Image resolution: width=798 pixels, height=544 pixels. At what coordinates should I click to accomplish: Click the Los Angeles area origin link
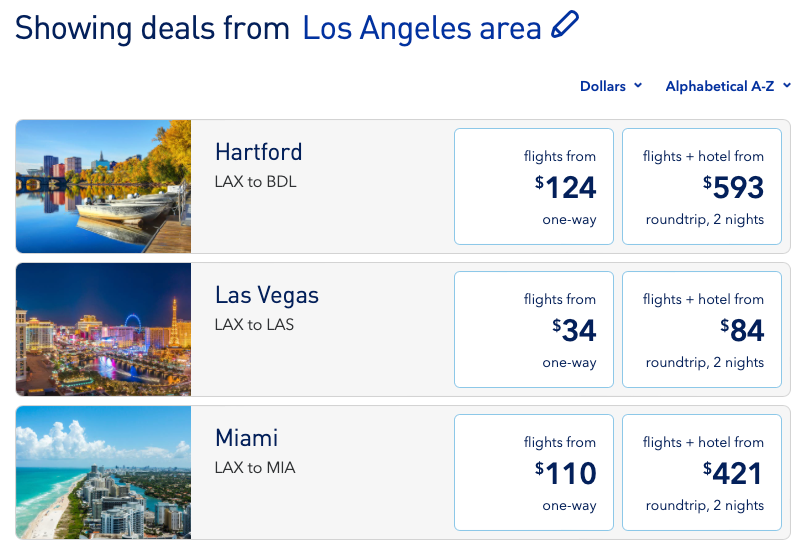(x=422, y=28)
